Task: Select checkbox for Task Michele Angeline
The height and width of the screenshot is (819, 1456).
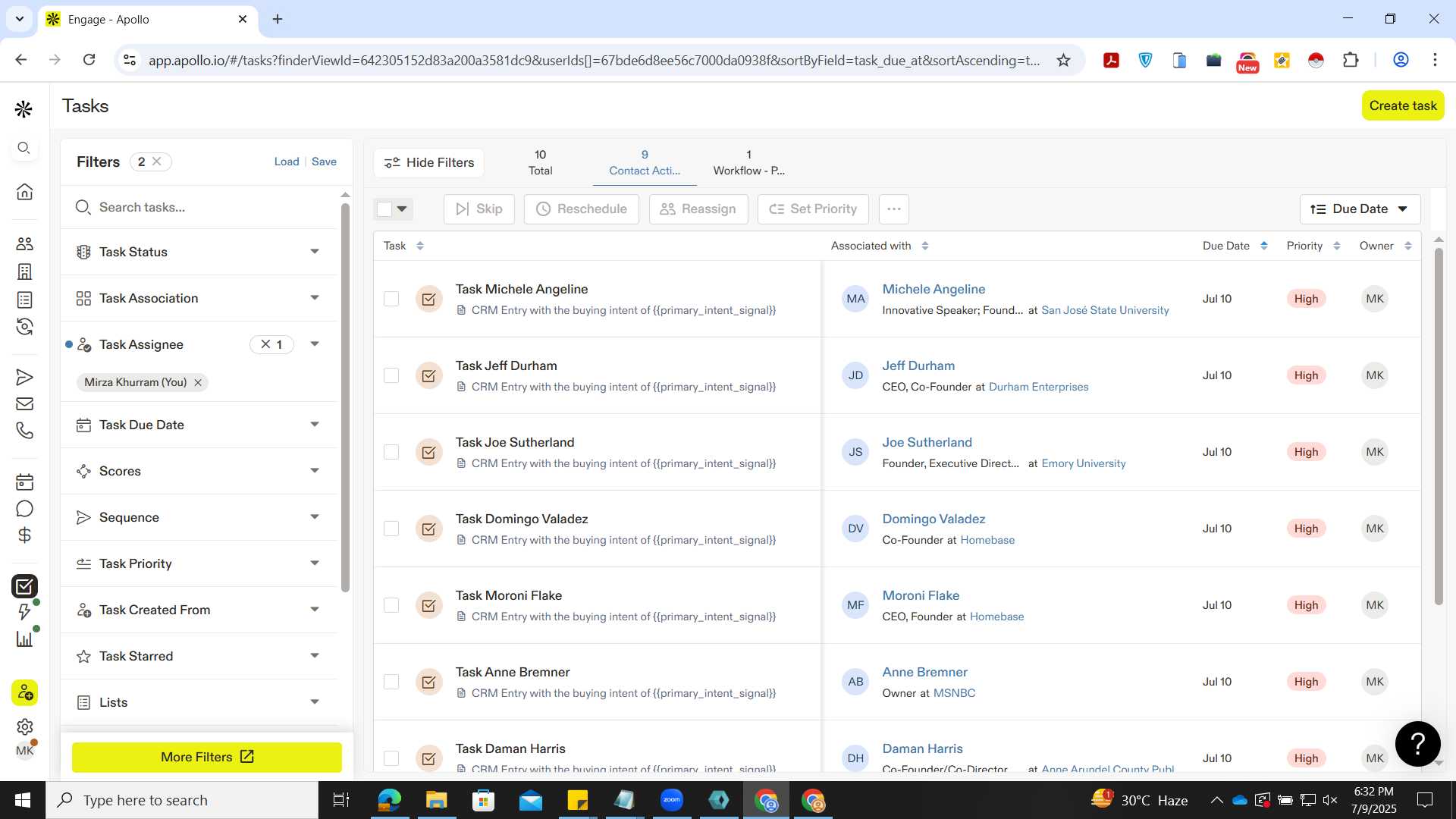Action: click(391, 299)
